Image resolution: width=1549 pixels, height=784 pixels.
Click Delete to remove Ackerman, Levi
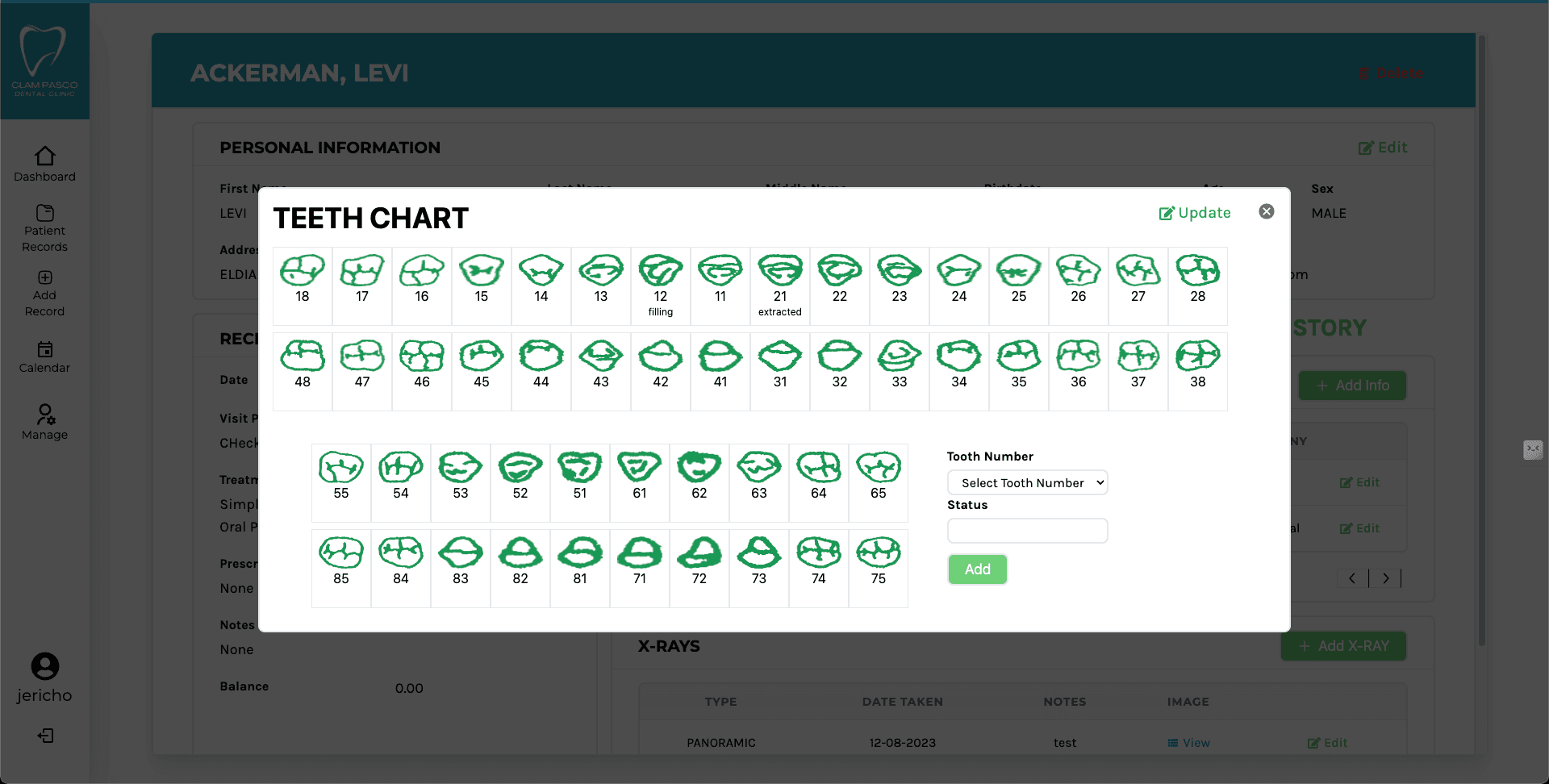click(x=1391, y=73)
